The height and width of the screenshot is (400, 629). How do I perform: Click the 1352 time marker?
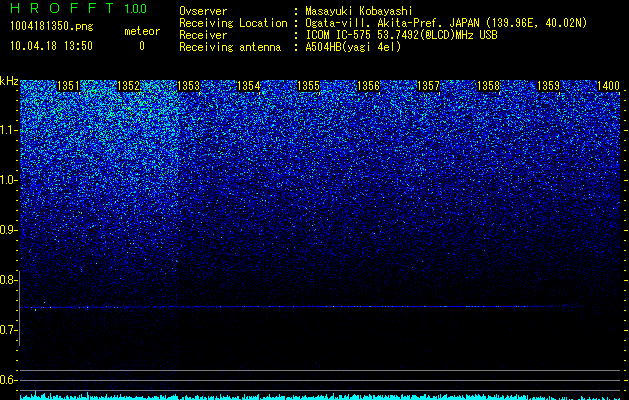(x=128, y=86)
